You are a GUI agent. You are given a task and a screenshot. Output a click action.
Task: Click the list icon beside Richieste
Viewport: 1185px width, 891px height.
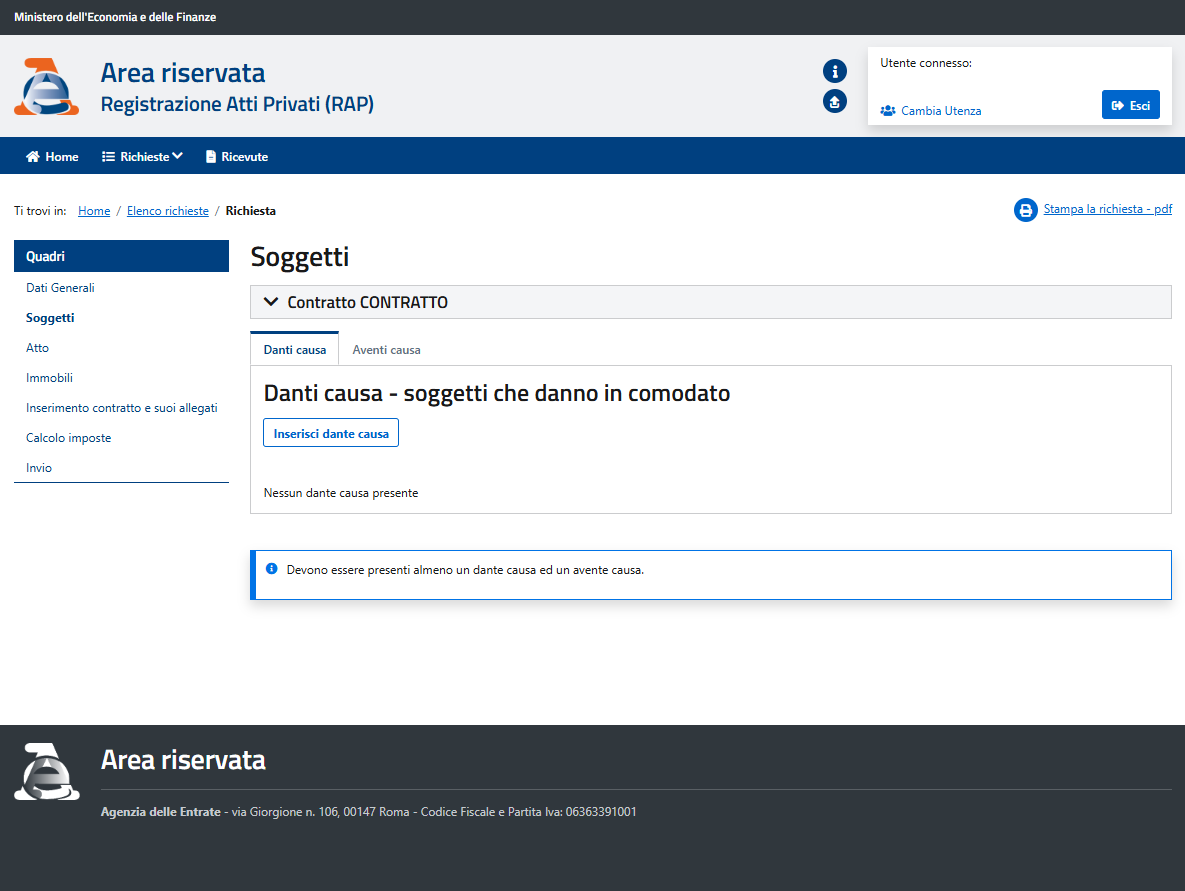[x=109, y=156]
